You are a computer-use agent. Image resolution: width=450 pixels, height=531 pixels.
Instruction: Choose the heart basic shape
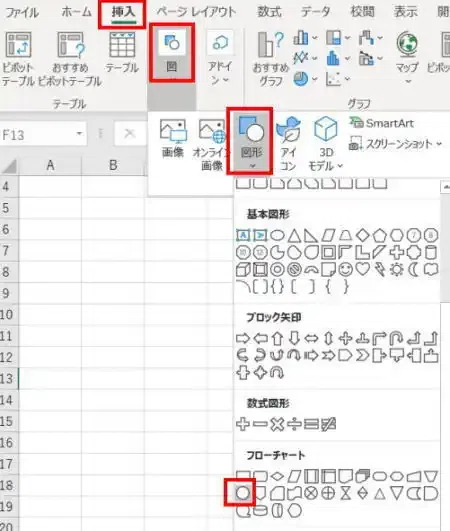[363, 270]
